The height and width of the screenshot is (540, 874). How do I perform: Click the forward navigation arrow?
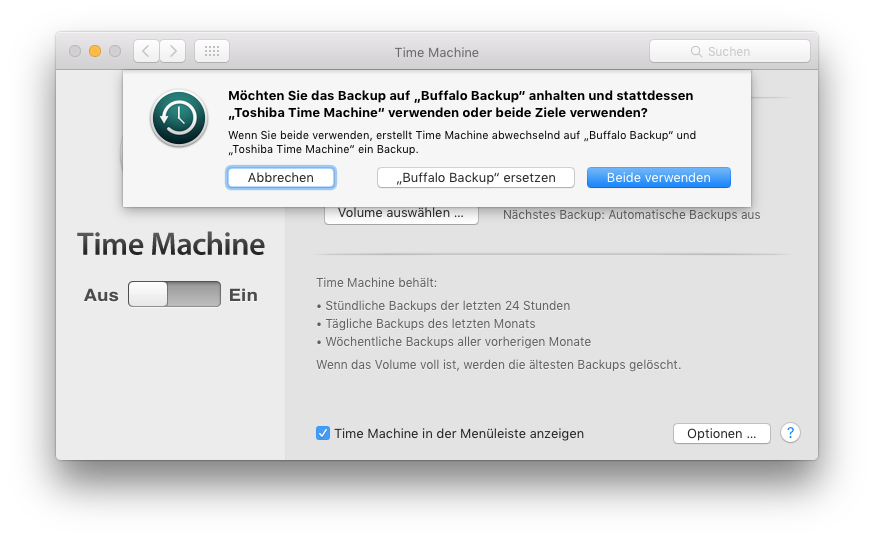pyautogui.click(x=173, y=51)
